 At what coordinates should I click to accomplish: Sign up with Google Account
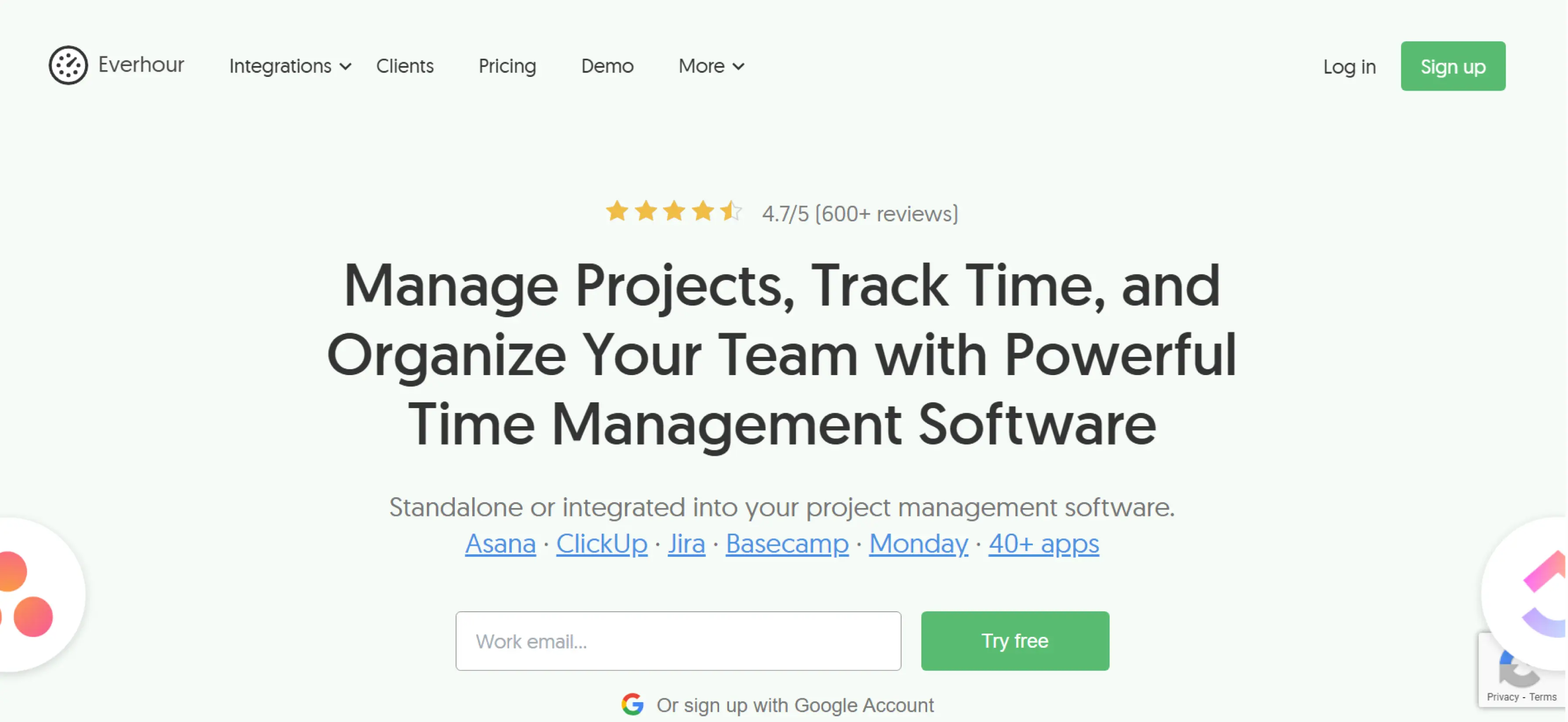(x=795, y=705)
